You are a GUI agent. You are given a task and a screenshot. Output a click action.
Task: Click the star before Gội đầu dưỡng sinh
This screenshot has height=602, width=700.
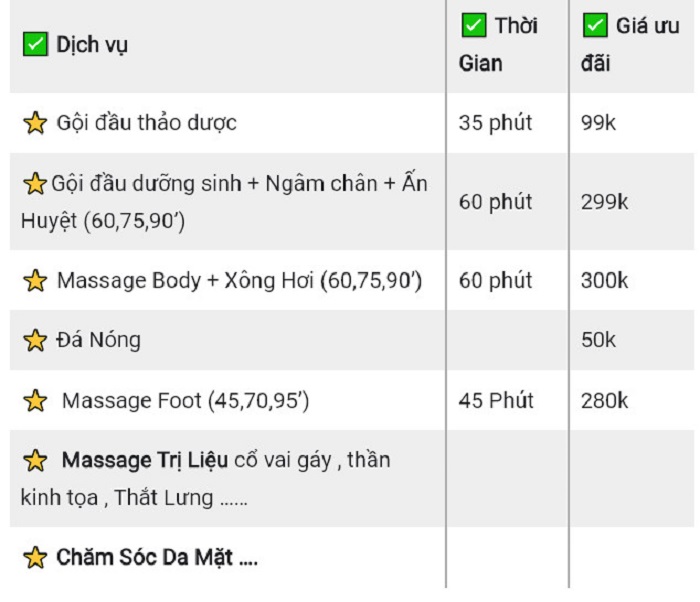click(x=35, y=184)
